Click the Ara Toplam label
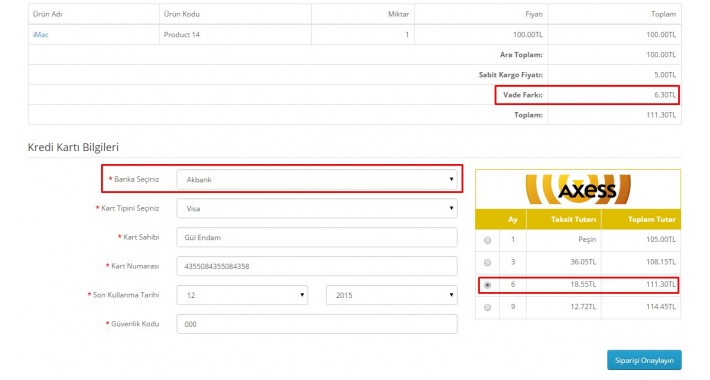This screenshot has width=710, height=380. 521,55
